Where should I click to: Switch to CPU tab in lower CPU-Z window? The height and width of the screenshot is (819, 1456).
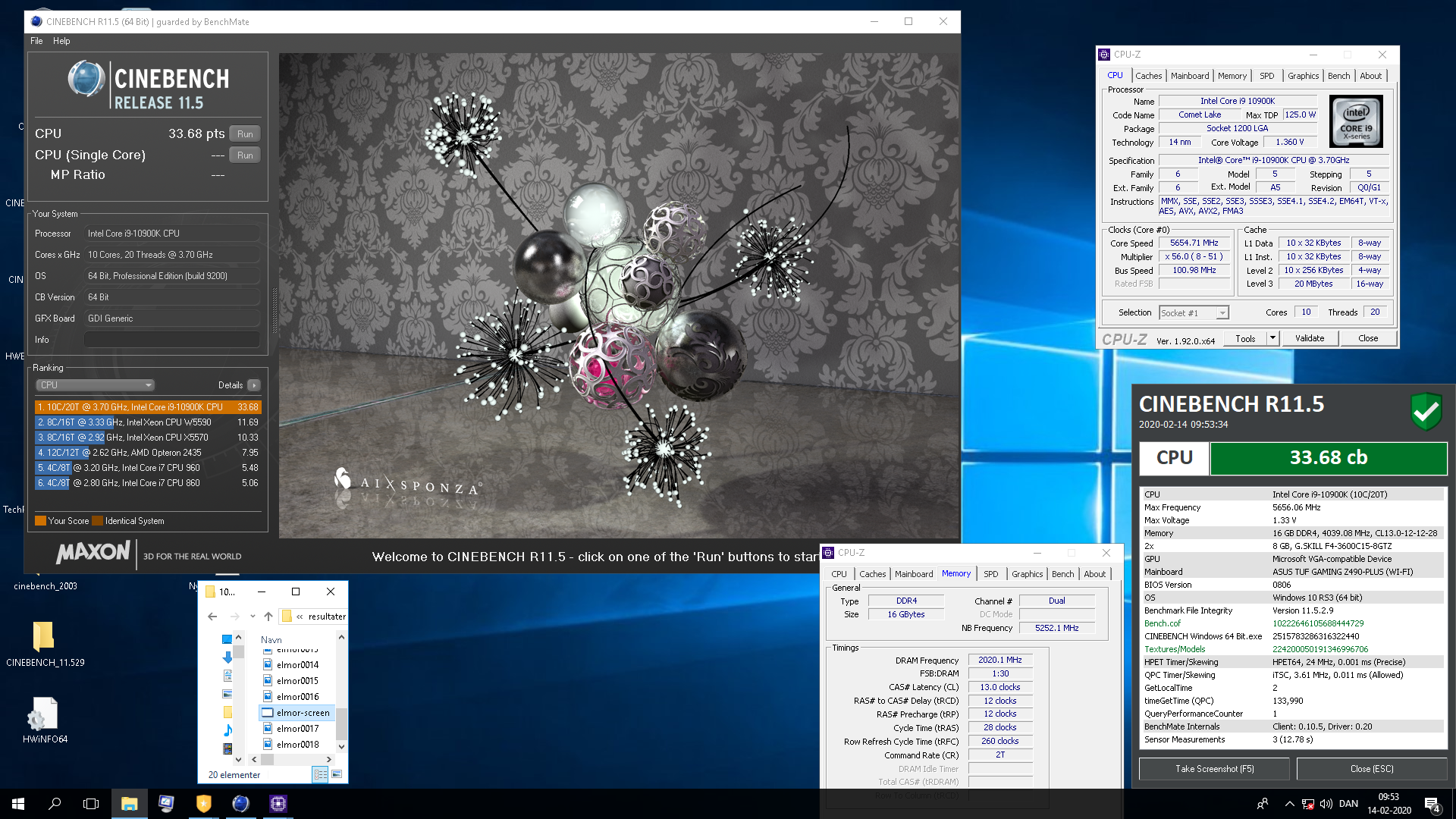point(839,574)
